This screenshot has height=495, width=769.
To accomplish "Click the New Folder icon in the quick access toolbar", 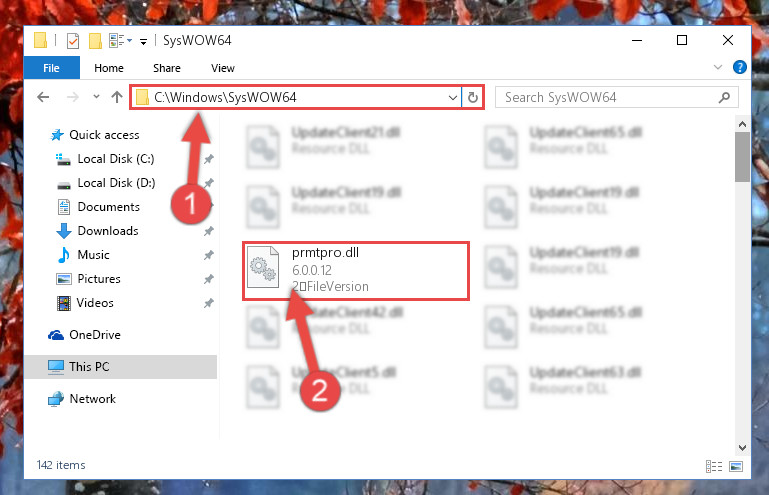I will point(95,41).
